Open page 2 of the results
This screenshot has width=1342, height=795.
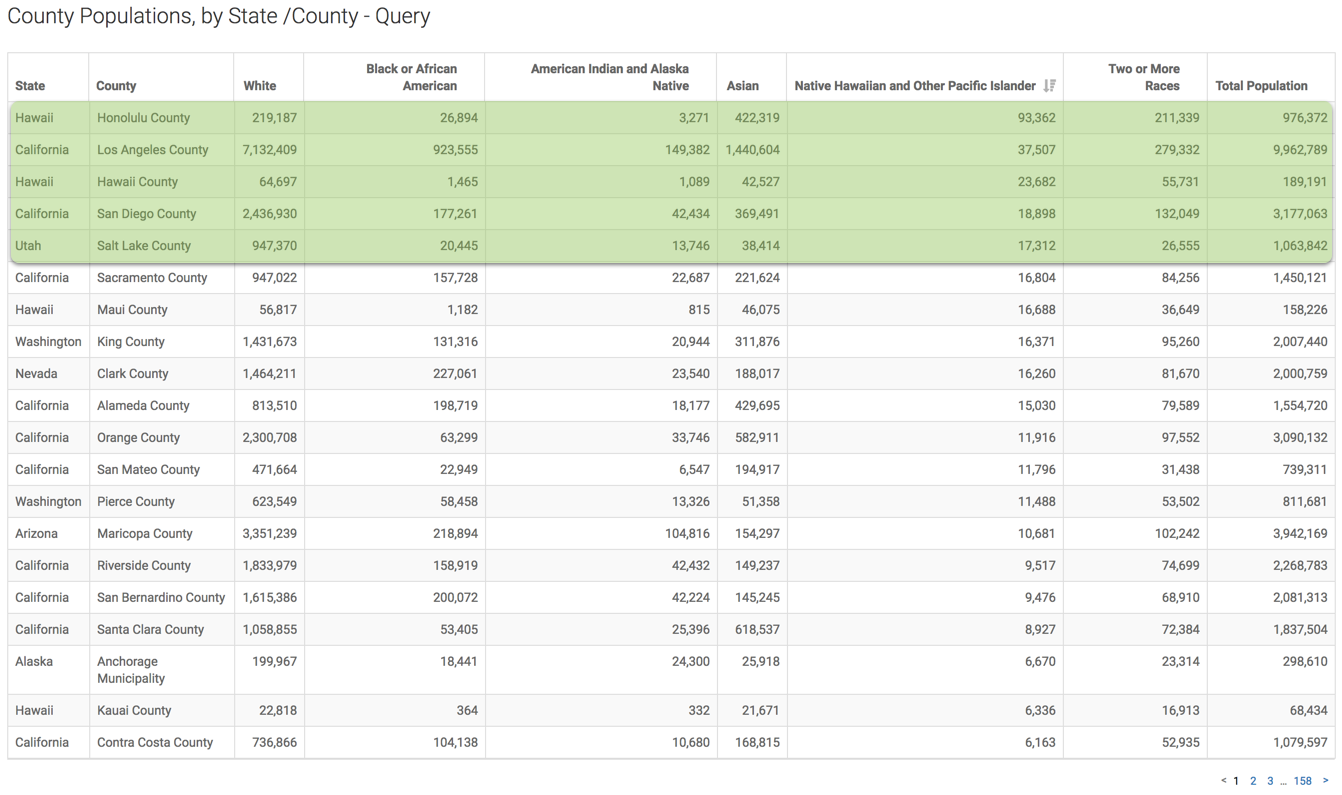(1253, 781)
